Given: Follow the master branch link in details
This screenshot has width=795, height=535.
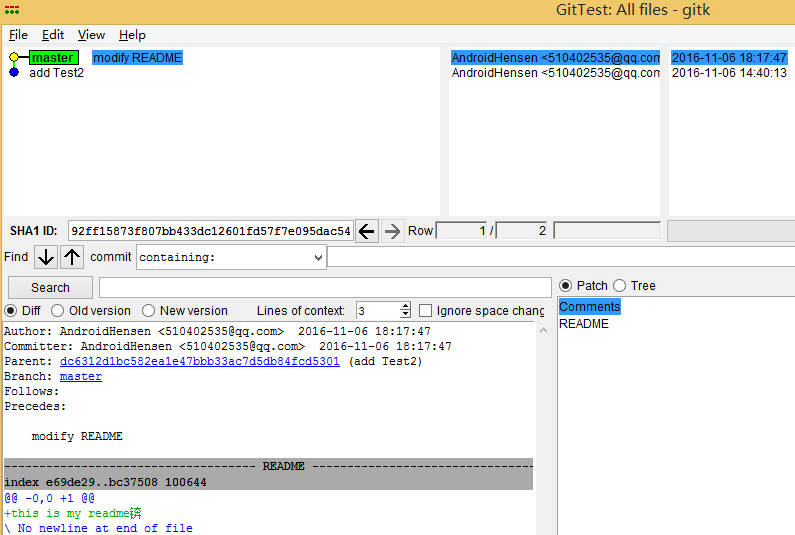Looking at the screenshot, I should pos(81,376).
